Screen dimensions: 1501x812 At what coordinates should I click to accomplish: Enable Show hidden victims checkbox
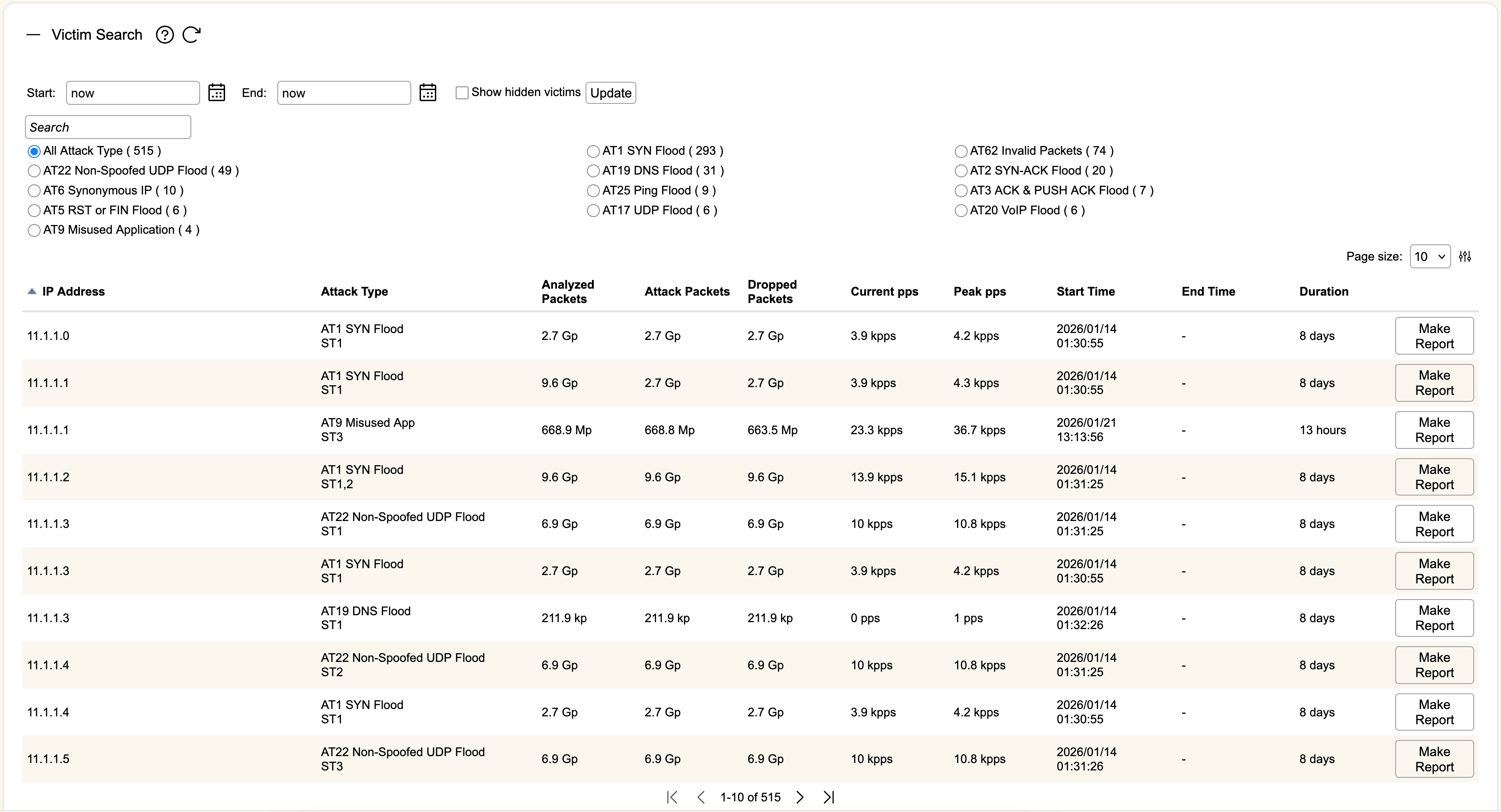click(462, 93)
